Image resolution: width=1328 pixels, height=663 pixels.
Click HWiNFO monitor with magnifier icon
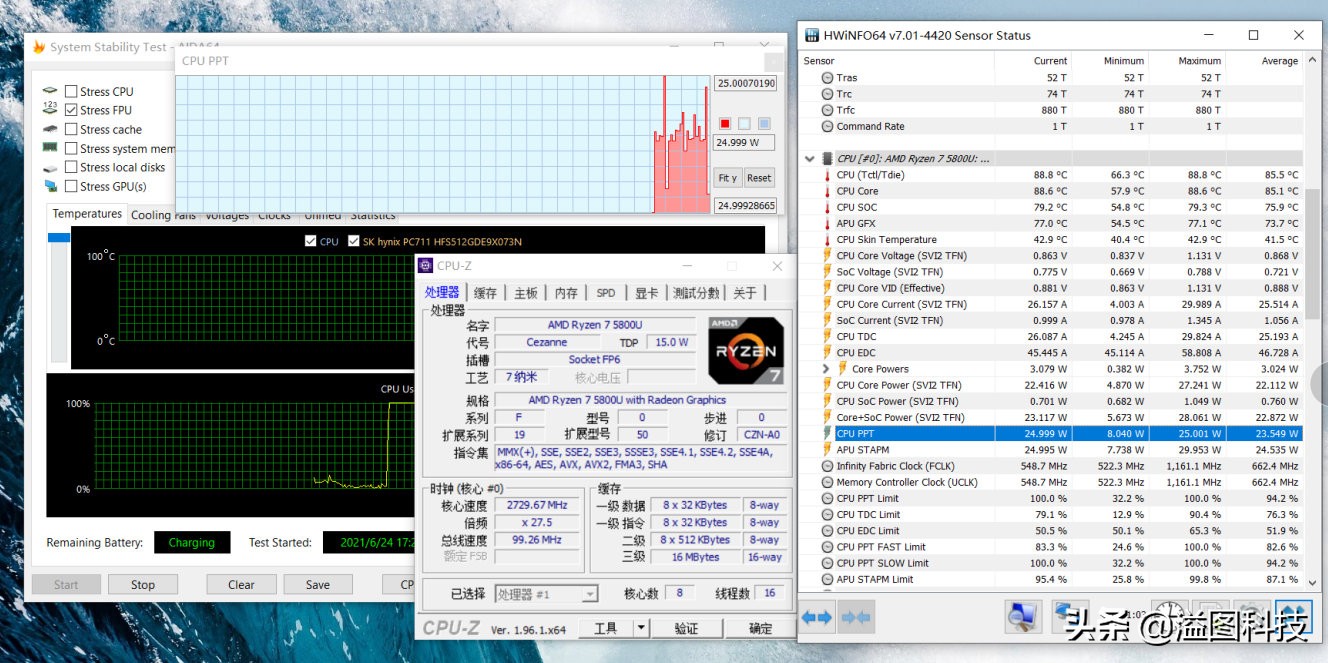pyautogui.click(x=1022, y=616)
